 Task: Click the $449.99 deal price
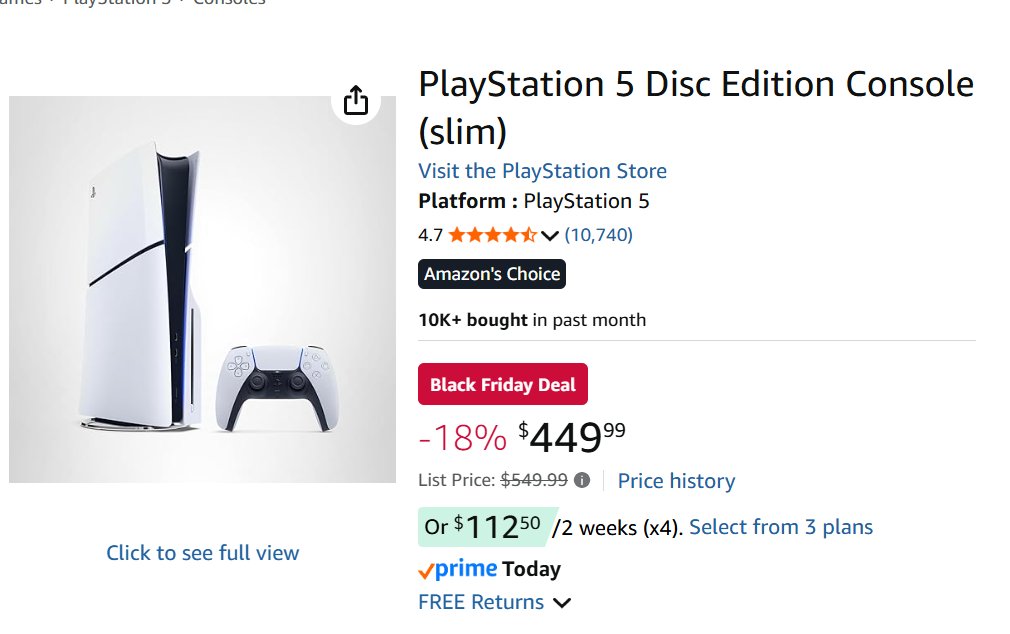(572, 437)
